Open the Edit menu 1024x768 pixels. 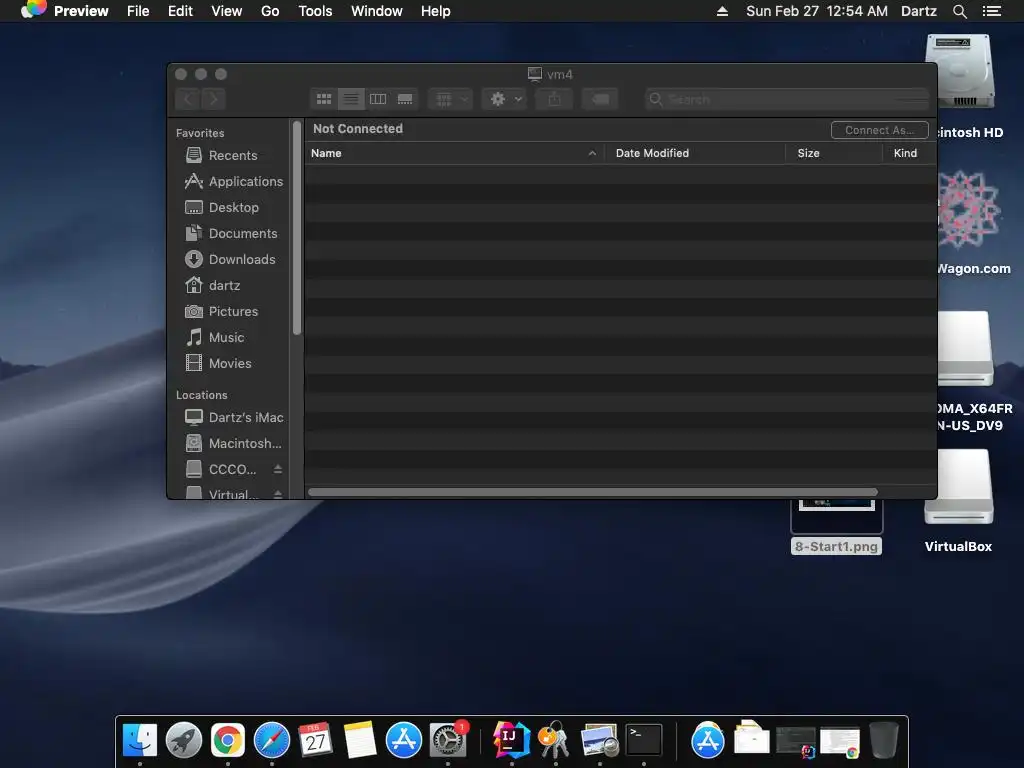coord(180,11)
